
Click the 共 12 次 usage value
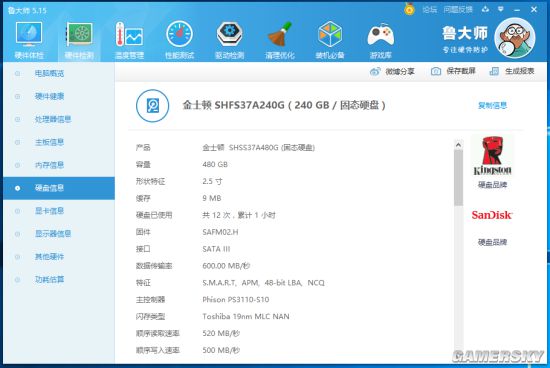(x=239, y=215)
